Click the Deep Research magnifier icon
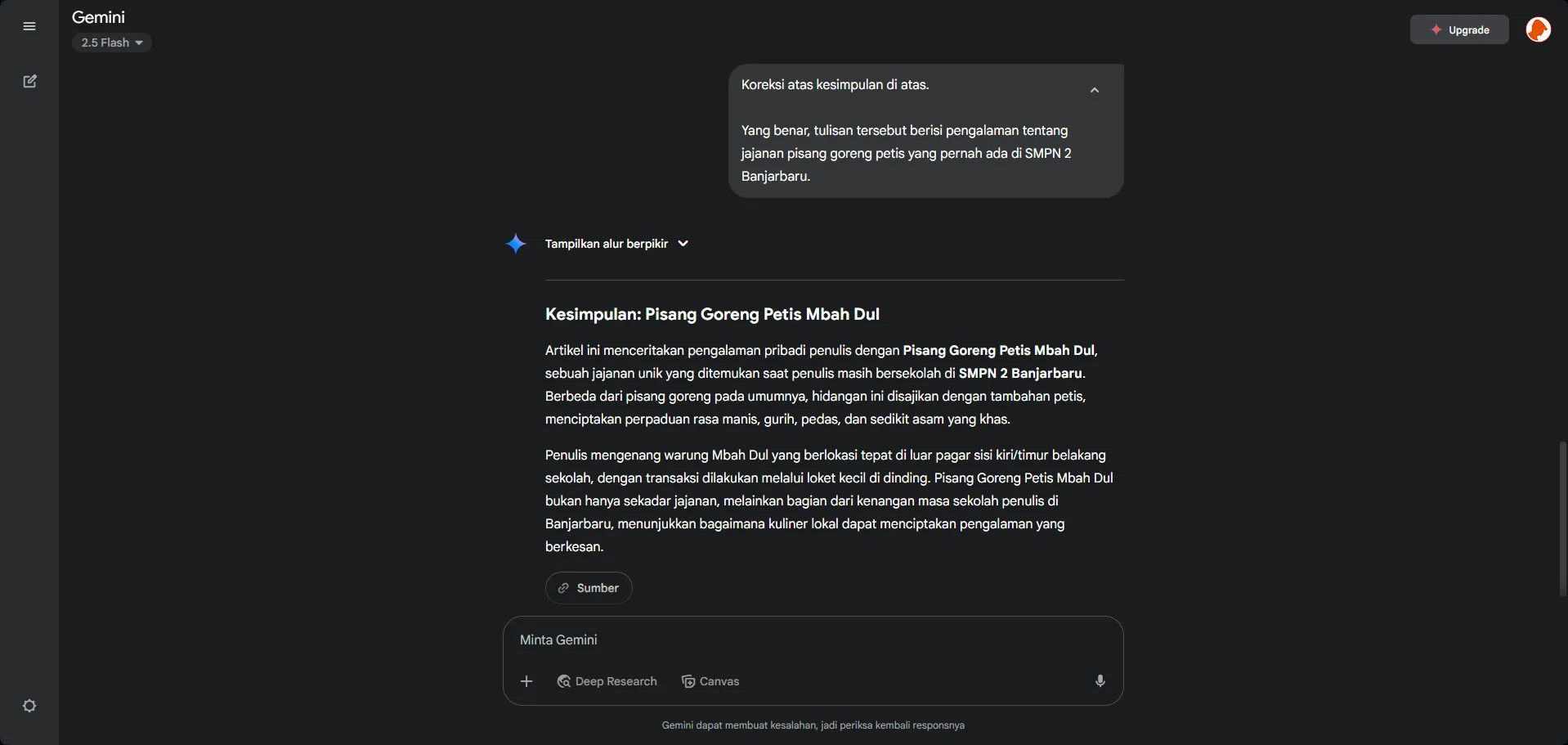 tap(564, 681)
